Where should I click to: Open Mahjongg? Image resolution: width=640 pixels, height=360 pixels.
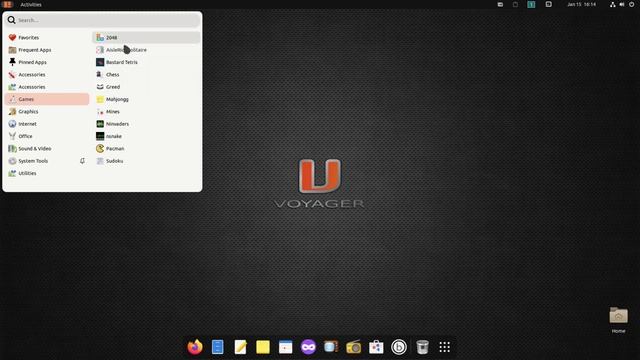(146, 99)
